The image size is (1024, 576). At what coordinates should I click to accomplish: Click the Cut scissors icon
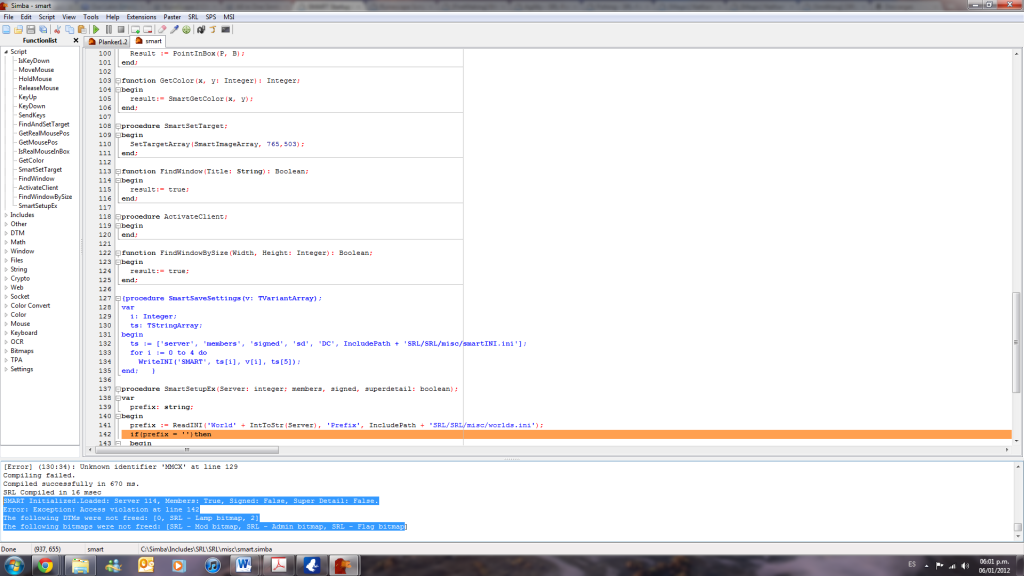point(58,29)
